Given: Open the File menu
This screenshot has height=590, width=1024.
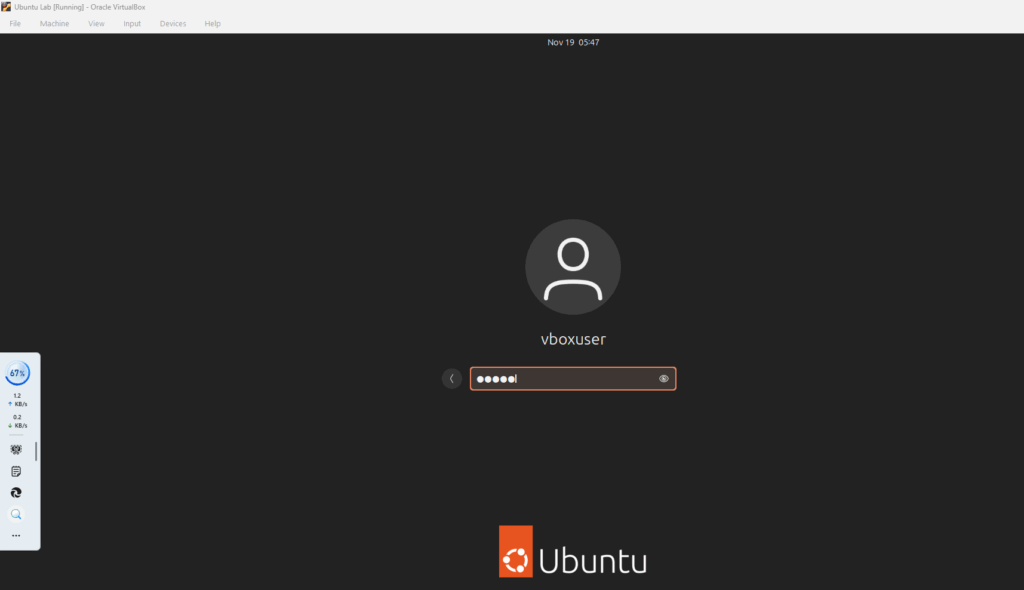Looking at the screenshot, I should (x=14, y=22).
